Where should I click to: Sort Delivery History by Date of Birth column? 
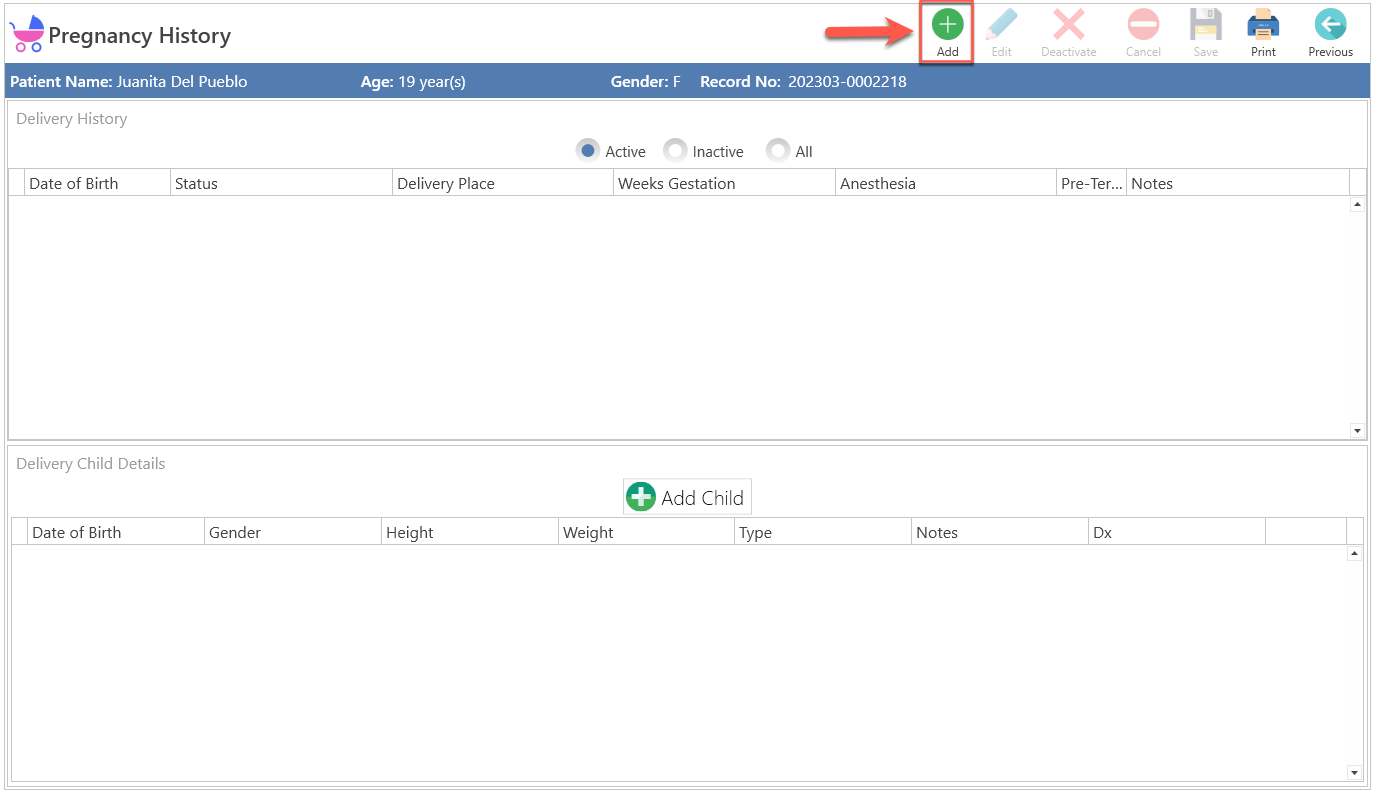(97, 183)
